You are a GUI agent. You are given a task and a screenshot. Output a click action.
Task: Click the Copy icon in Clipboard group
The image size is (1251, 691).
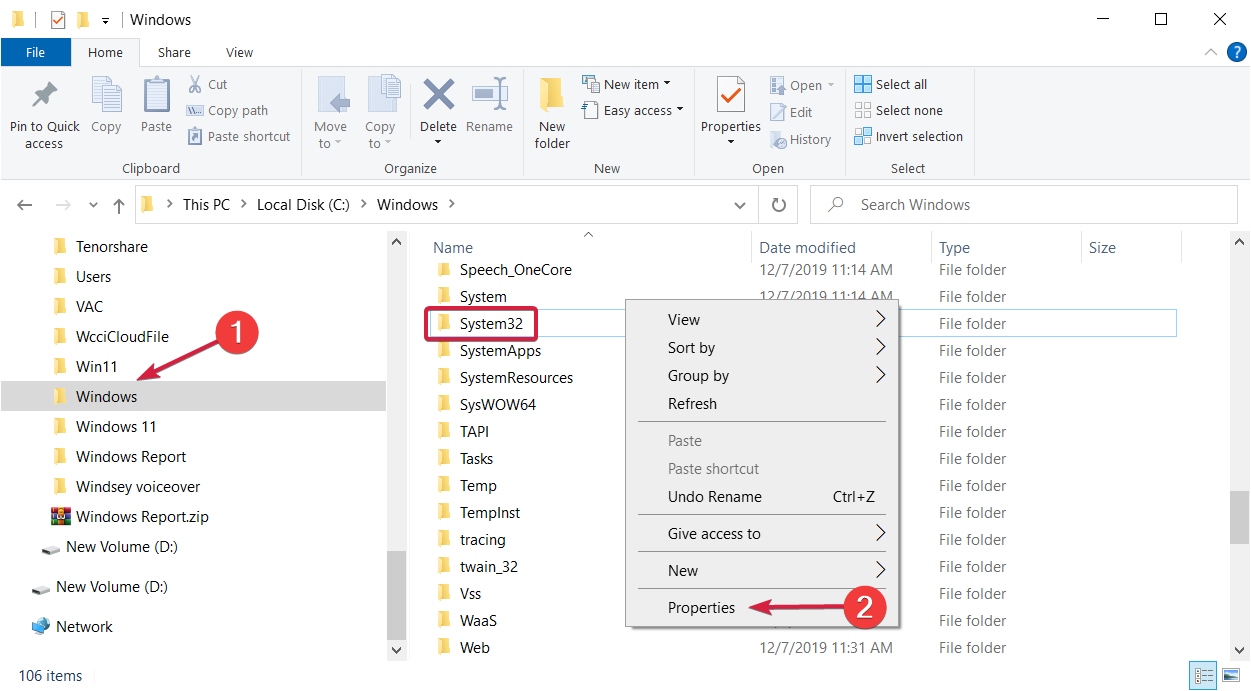pyautogui.click(x=106, y=96)
